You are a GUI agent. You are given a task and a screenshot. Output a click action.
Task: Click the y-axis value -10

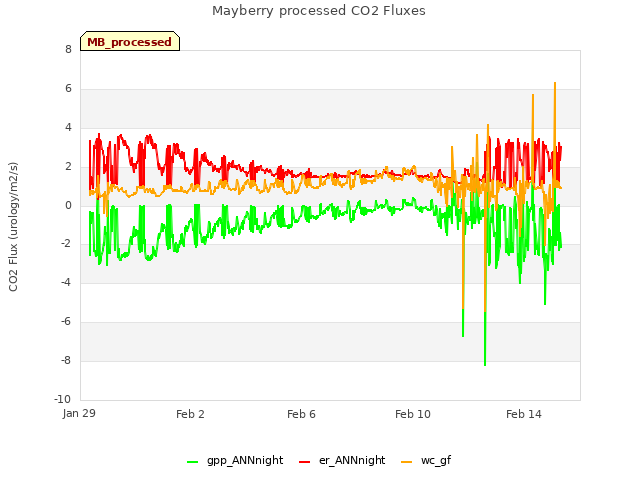point(62,399)
